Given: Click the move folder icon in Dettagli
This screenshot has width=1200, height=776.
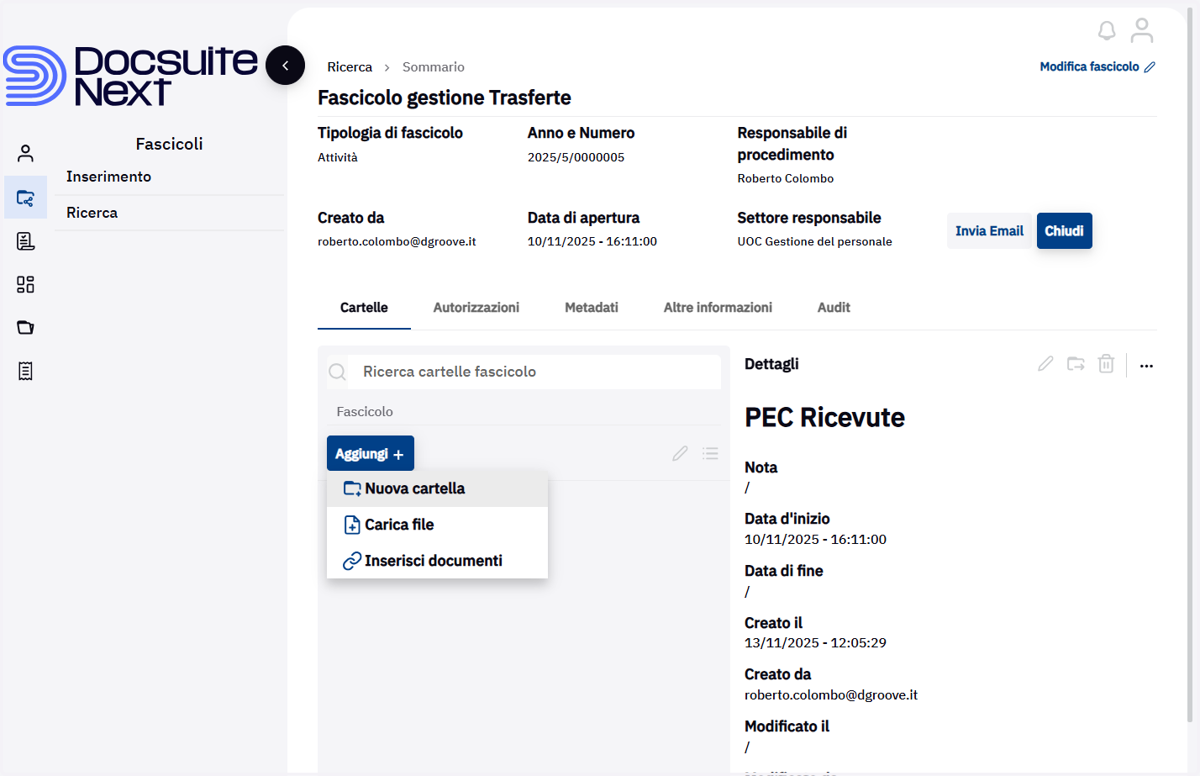Looking at the screenshot, I should (x=1076, y=364).
